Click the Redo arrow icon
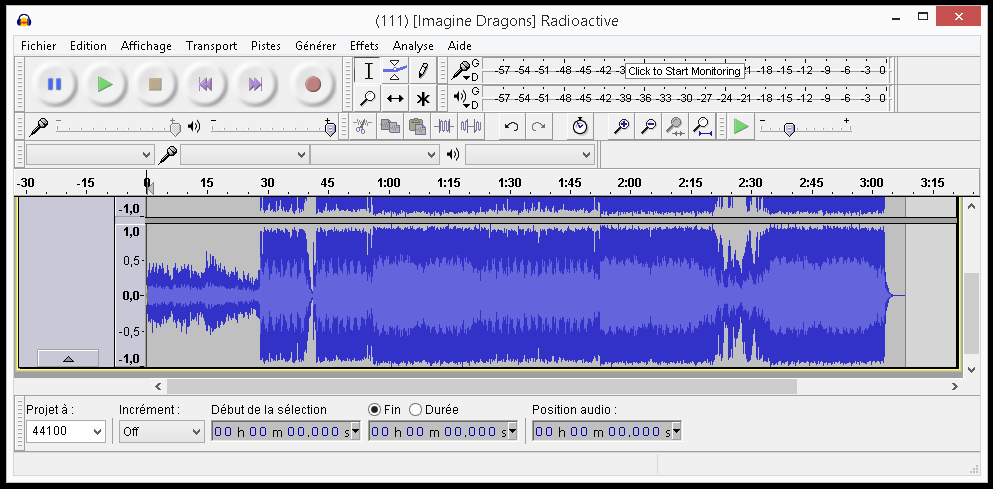Viewport: 993px width, 489px height. pos(538,127)
